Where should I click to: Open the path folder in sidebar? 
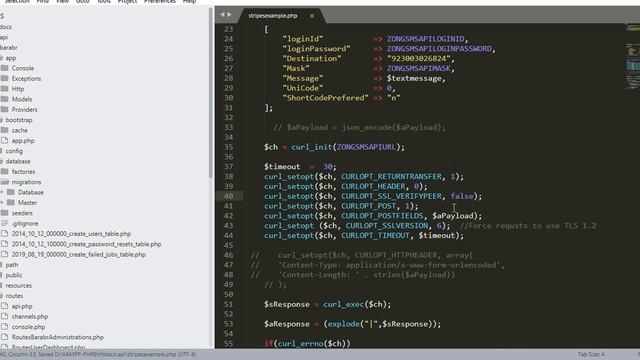point(12,264)
